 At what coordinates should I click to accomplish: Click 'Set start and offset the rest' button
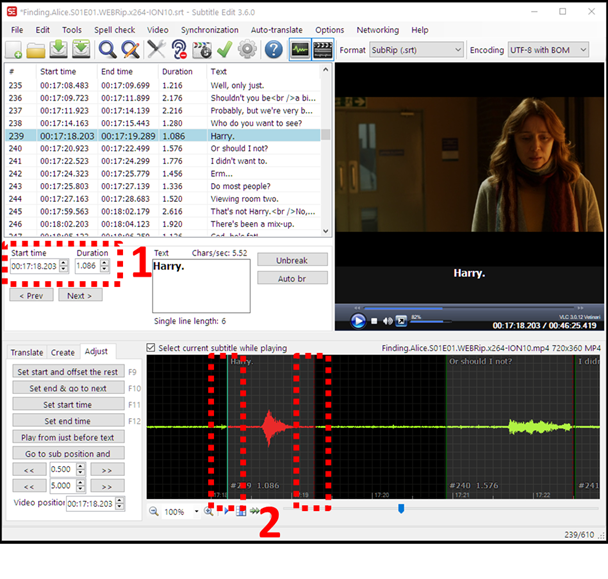(67, 371)
